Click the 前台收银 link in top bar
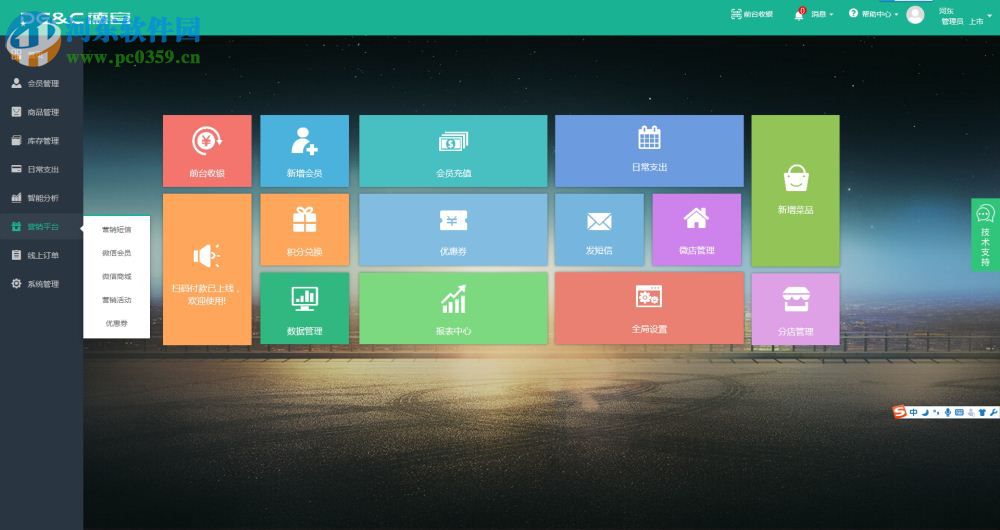 pos(752,14)
